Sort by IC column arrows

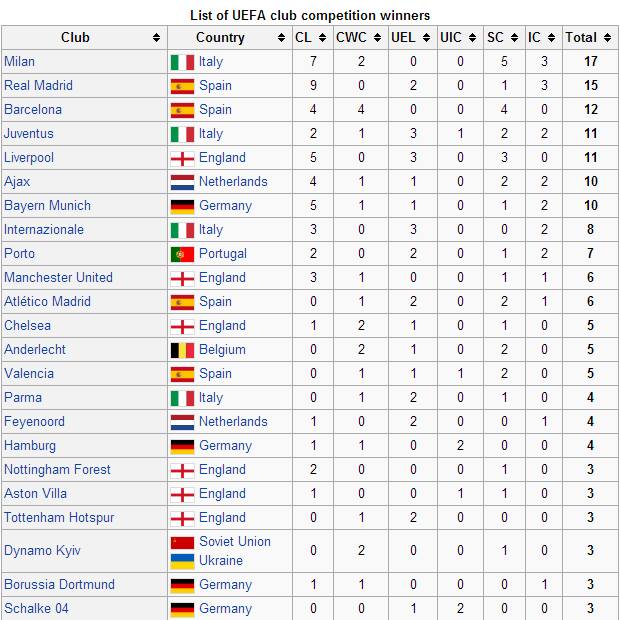[551, 38]
